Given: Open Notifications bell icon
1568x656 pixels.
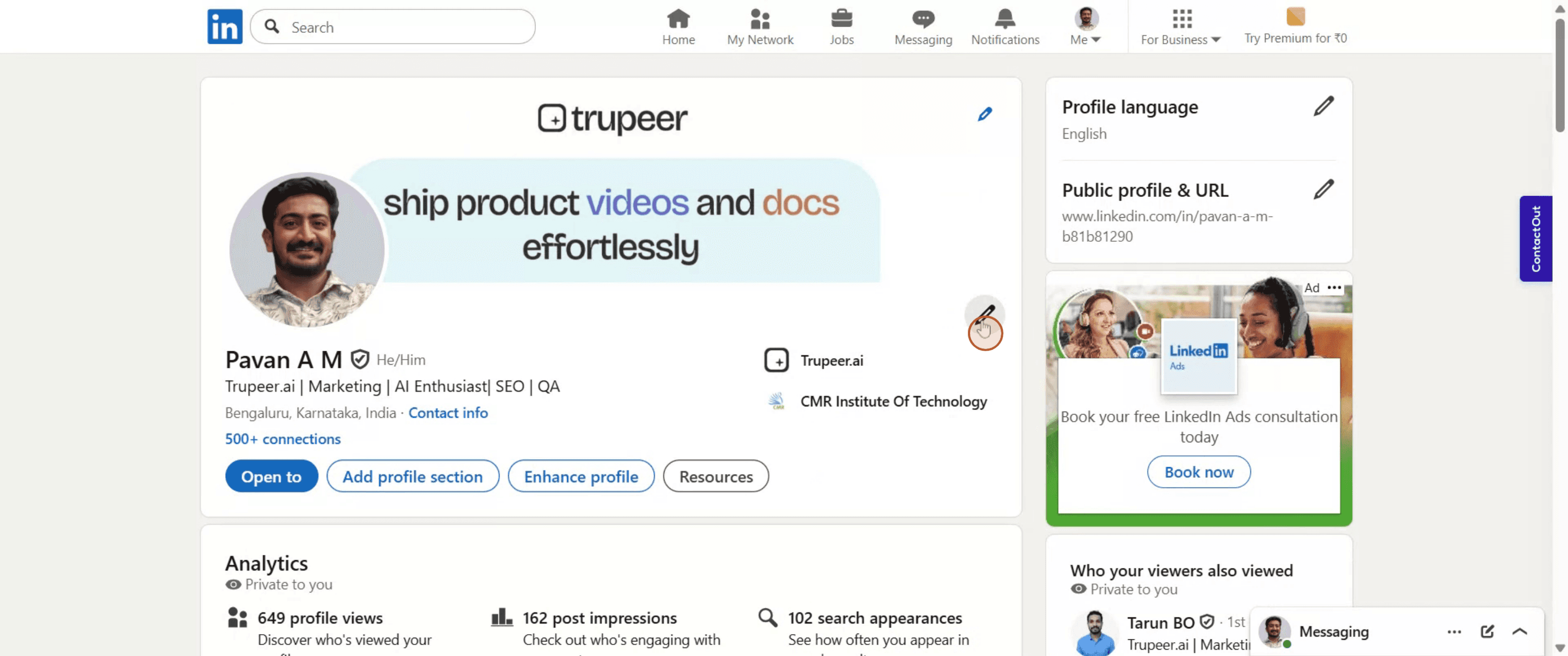Looking at the screenshot, I should coord(1005,19).
